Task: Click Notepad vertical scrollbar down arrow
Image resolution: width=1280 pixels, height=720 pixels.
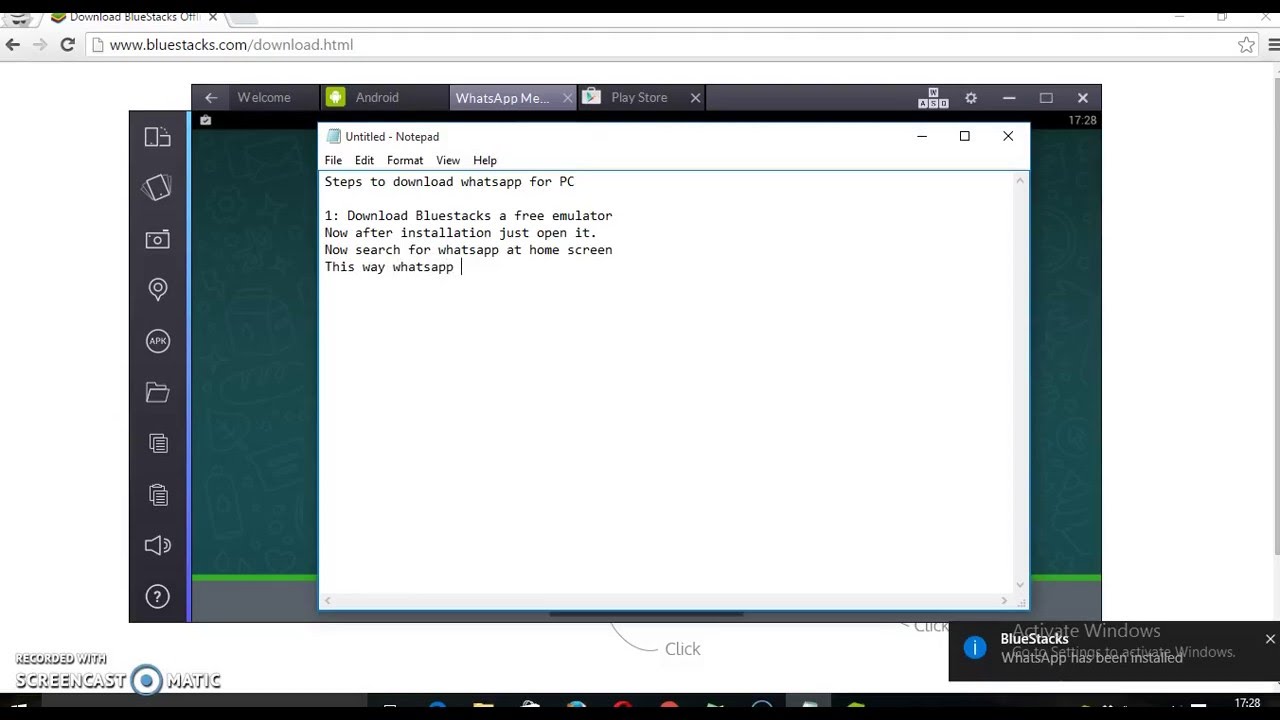Action: (x=1020, y=585)
